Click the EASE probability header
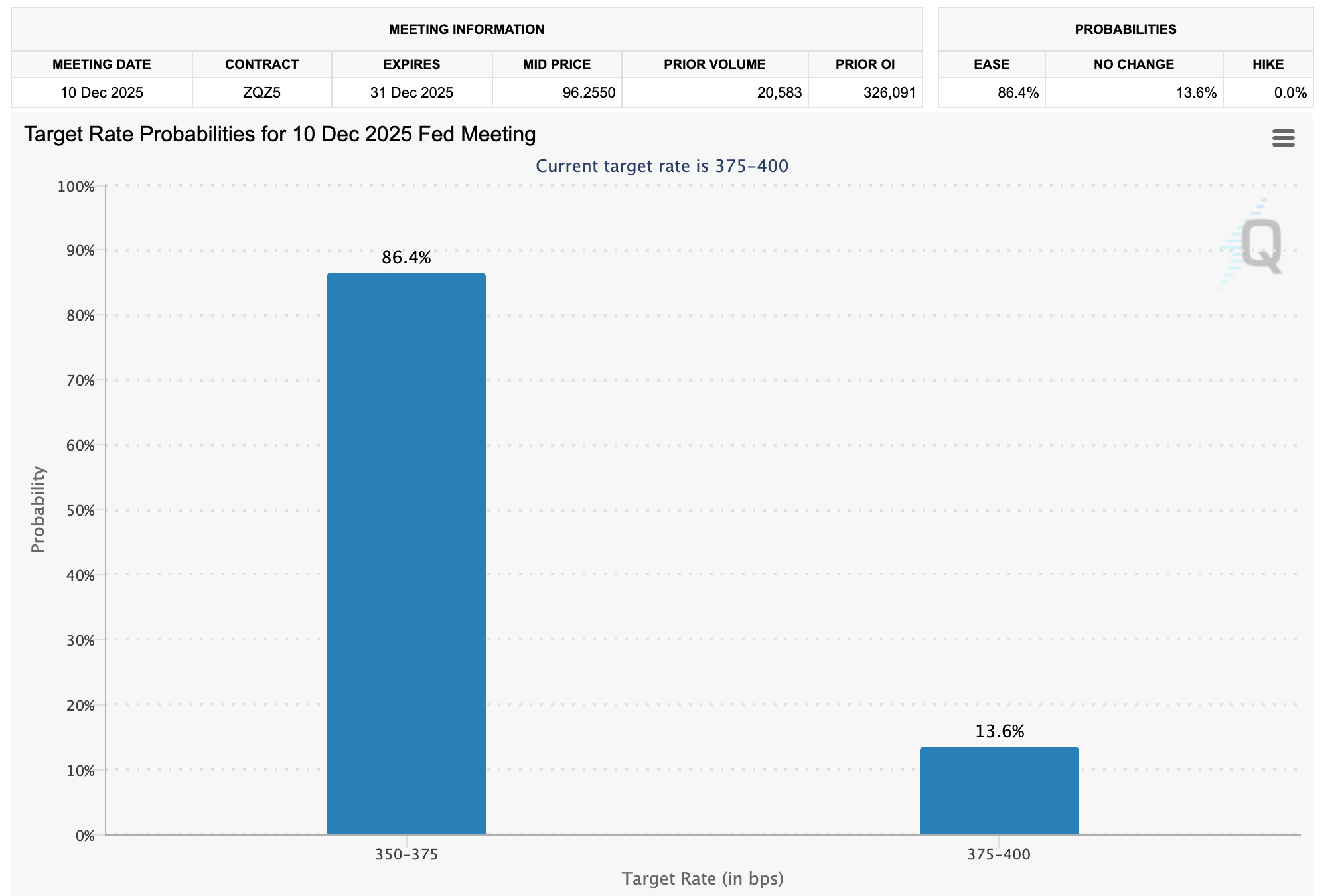 (x=991, y=64)
